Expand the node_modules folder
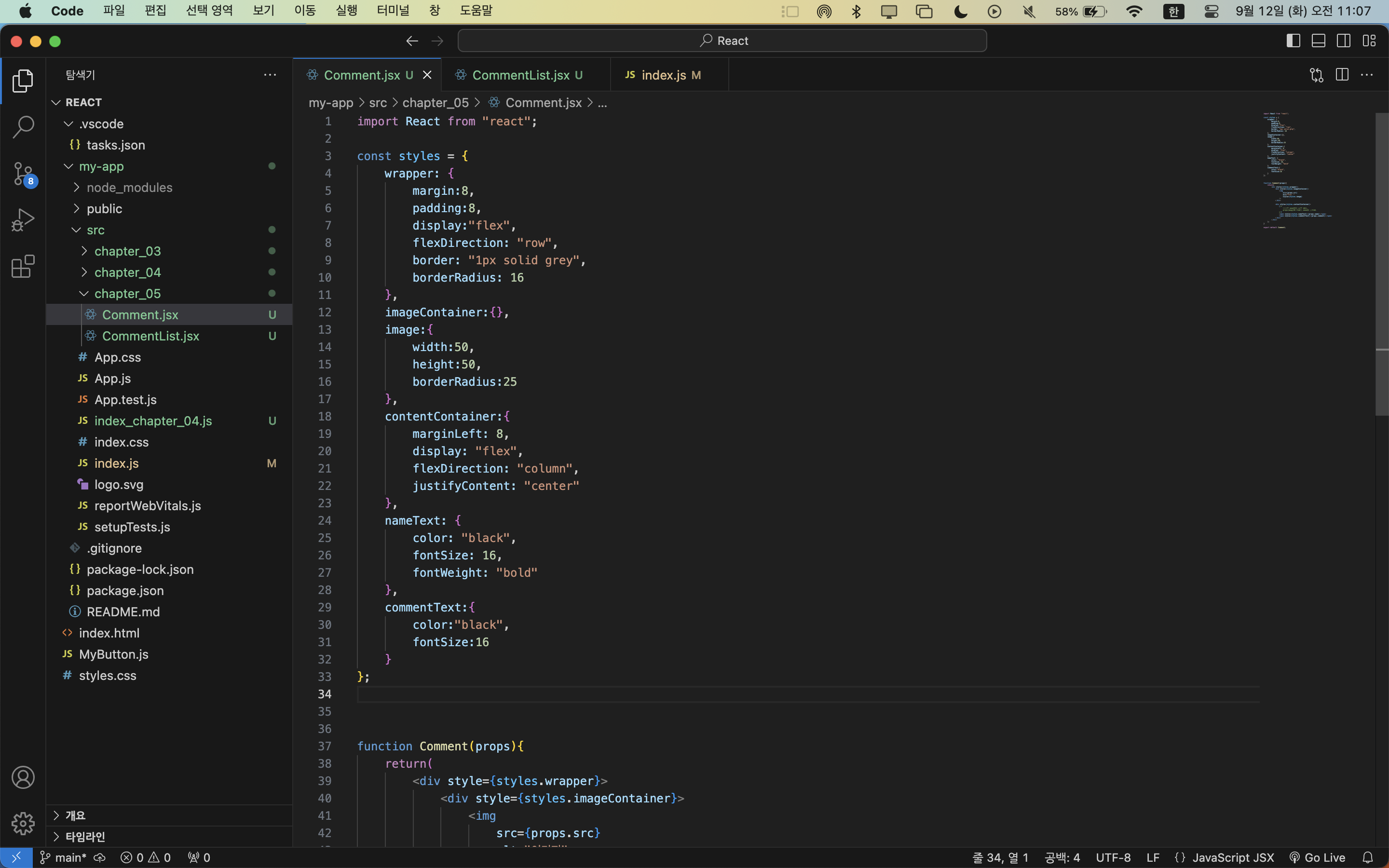This screenshot has width=1389, height=868. [129, 188]
